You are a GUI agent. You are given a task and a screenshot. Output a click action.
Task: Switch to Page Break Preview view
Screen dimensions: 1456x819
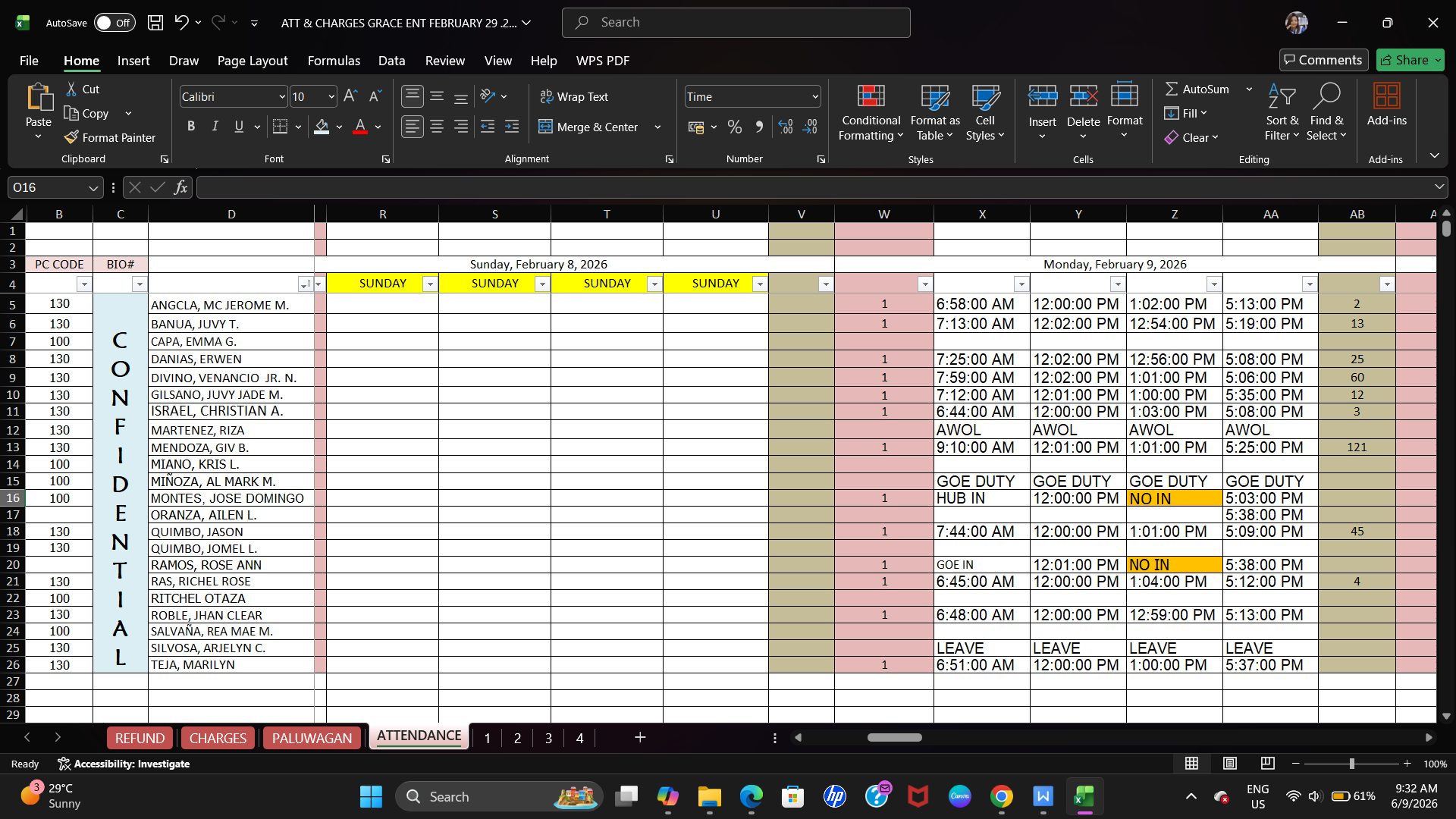click(x=1267, y=763)
